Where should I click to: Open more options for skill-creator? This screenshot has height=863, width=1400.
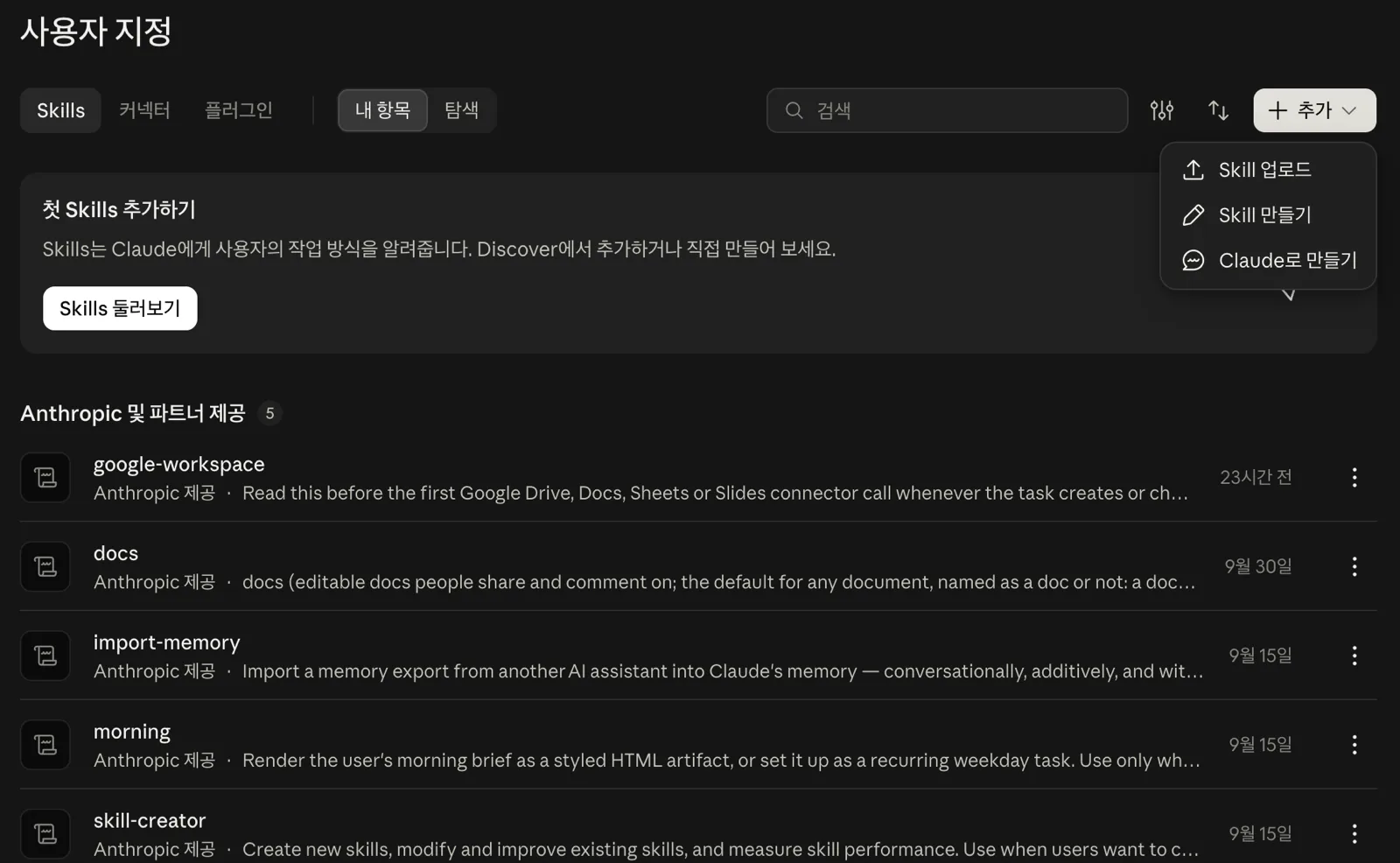tap(1354, 834)
